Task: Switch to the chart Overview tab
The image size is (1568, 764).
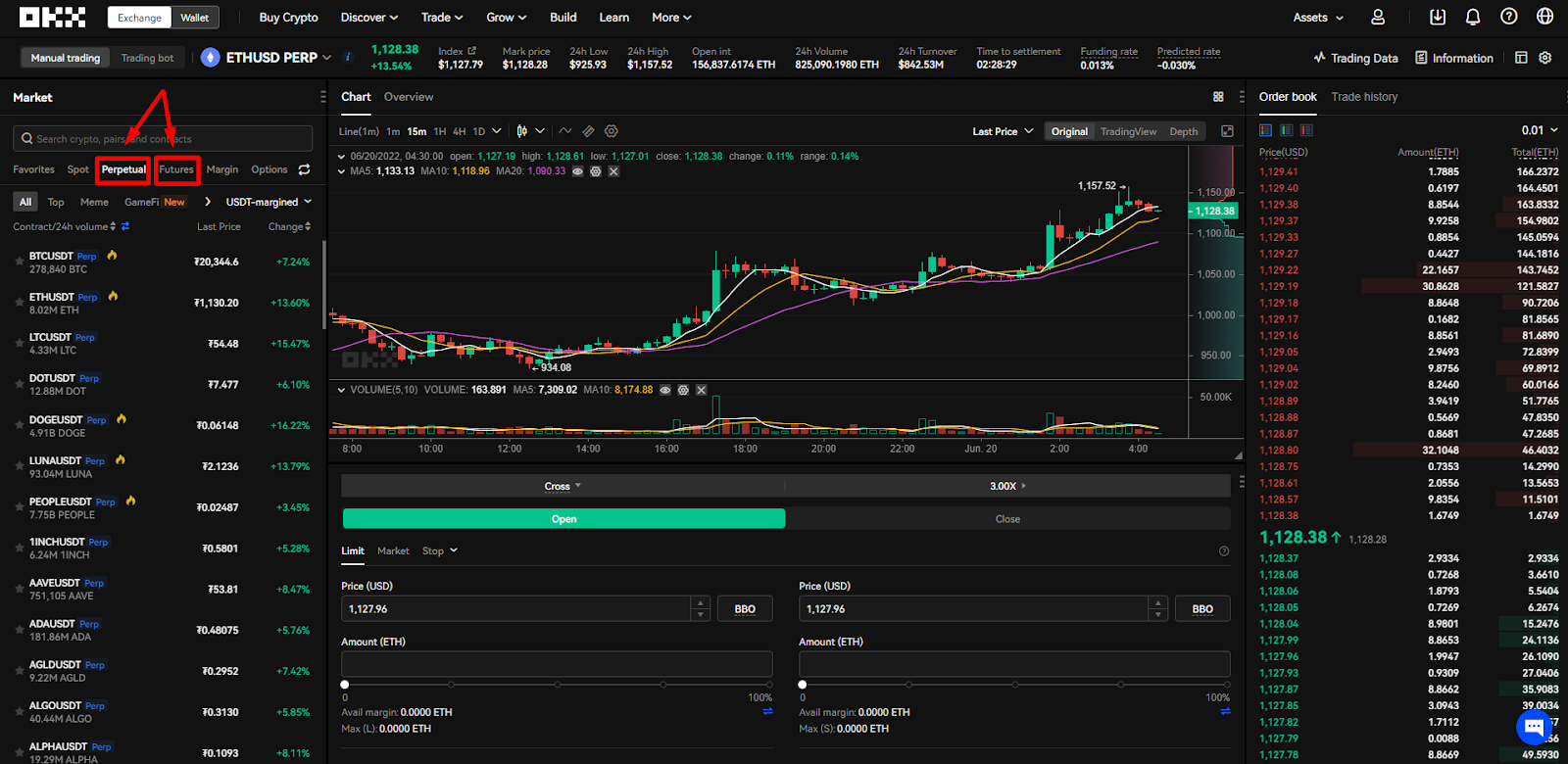Action: click(409, 97)
